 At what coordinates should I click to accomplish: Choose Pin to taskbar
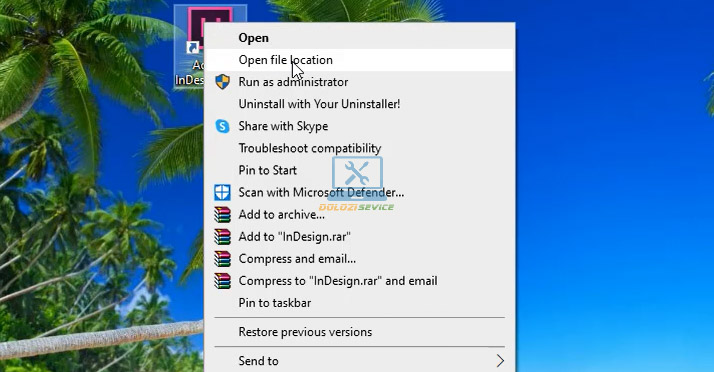[x=360, y=303]
